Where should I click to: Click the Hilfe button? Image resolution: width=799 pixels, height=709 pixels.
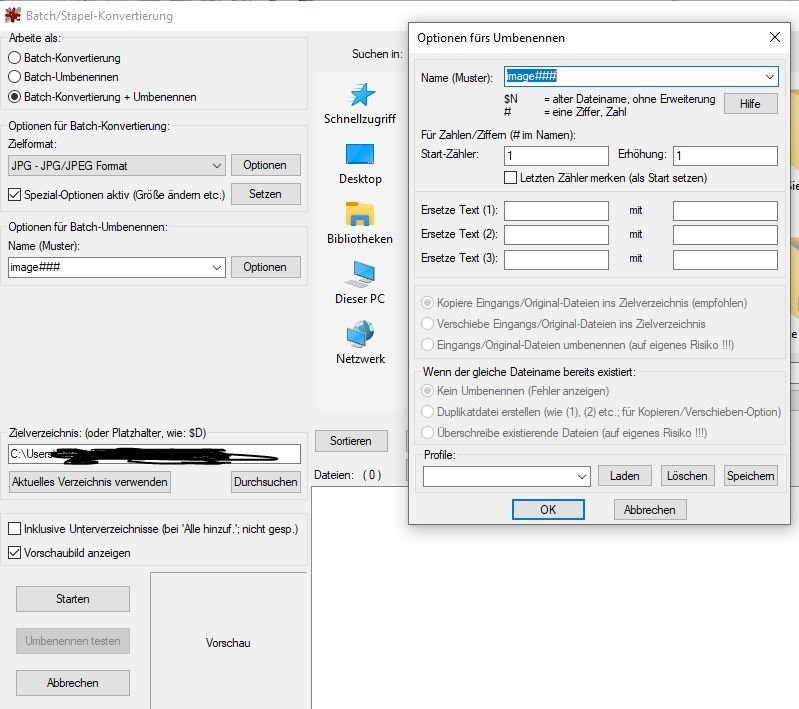750,103
